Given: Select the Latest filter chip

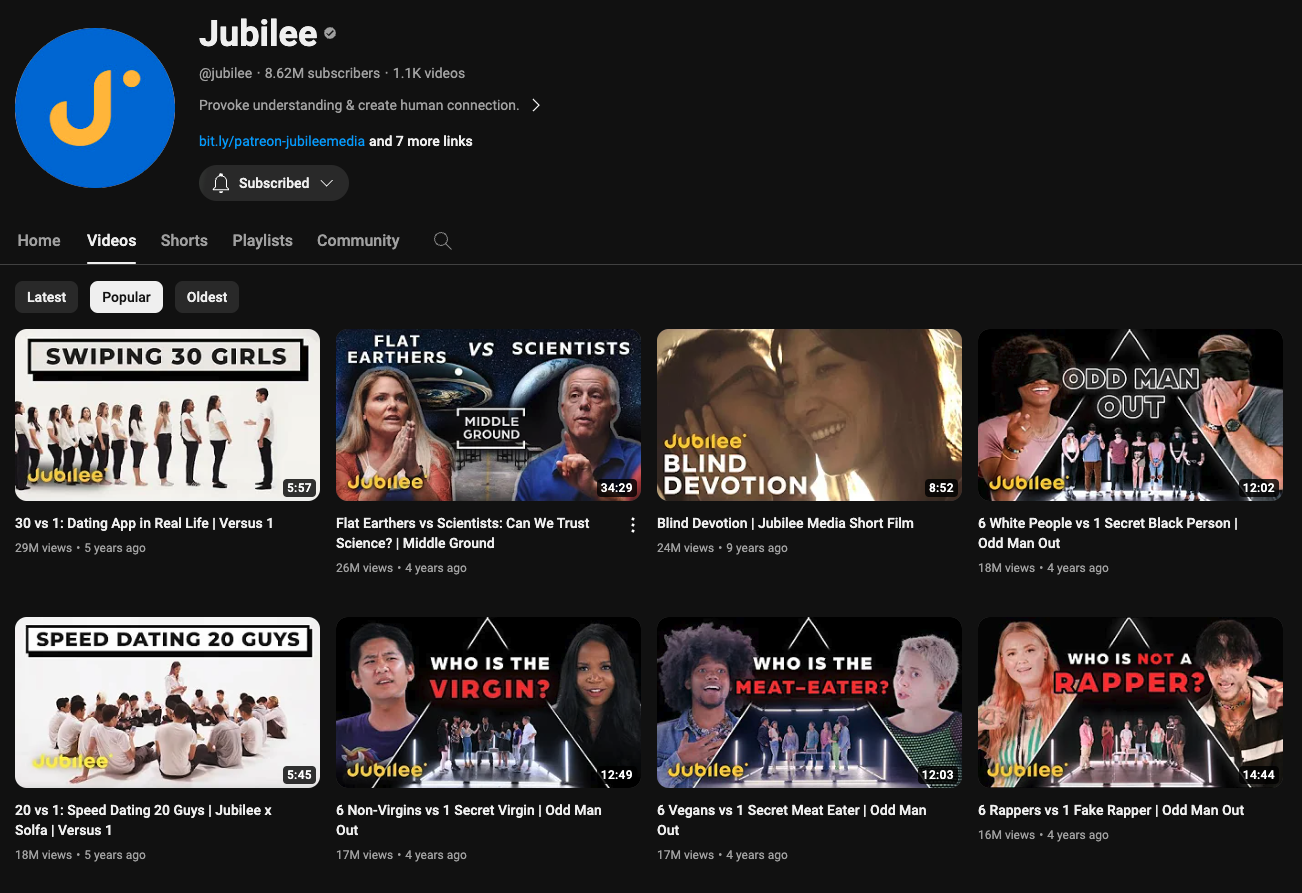Looking at the screenshot, I should coord(46,296).
